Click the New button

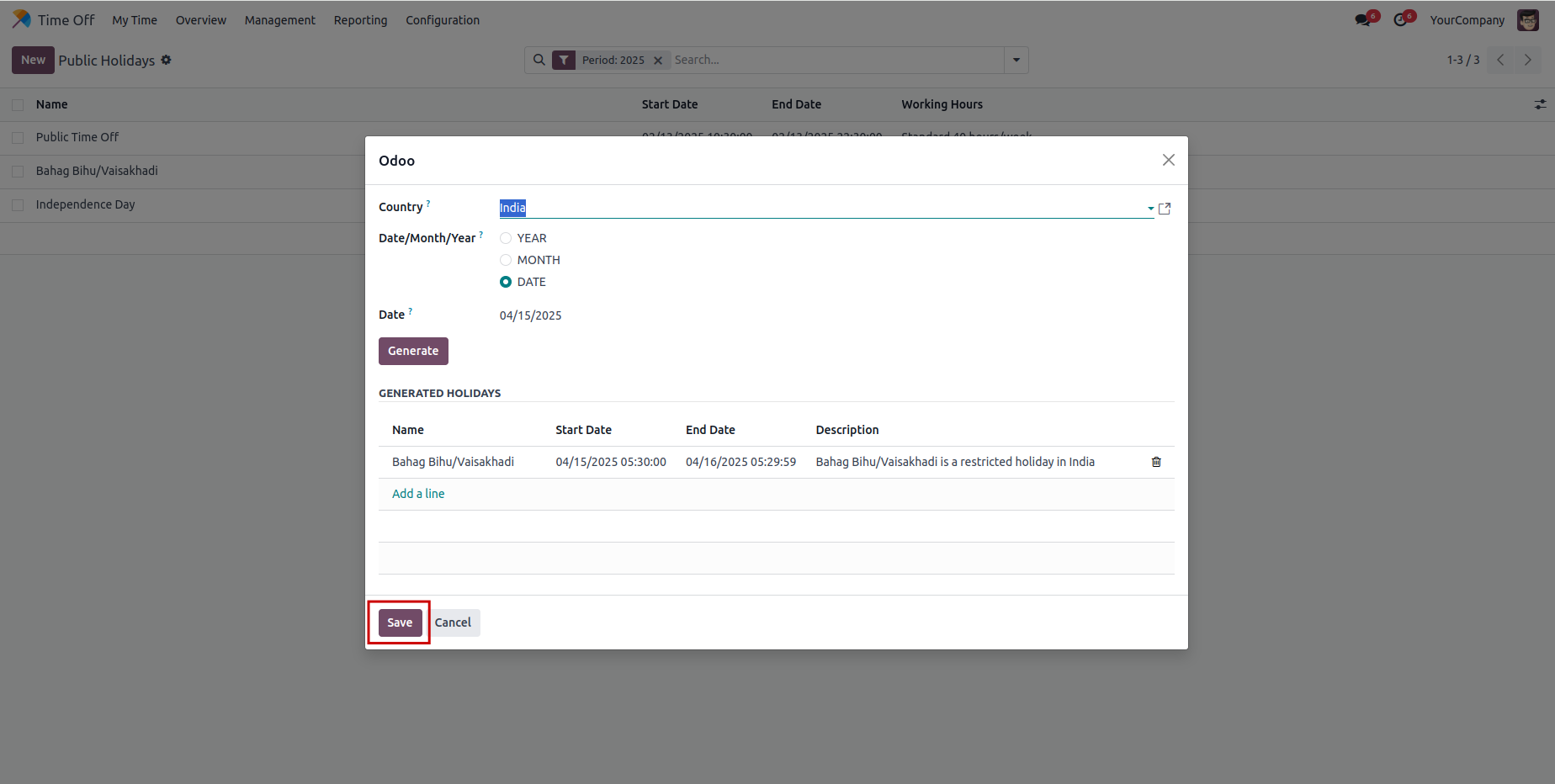(x=33, y=60)
